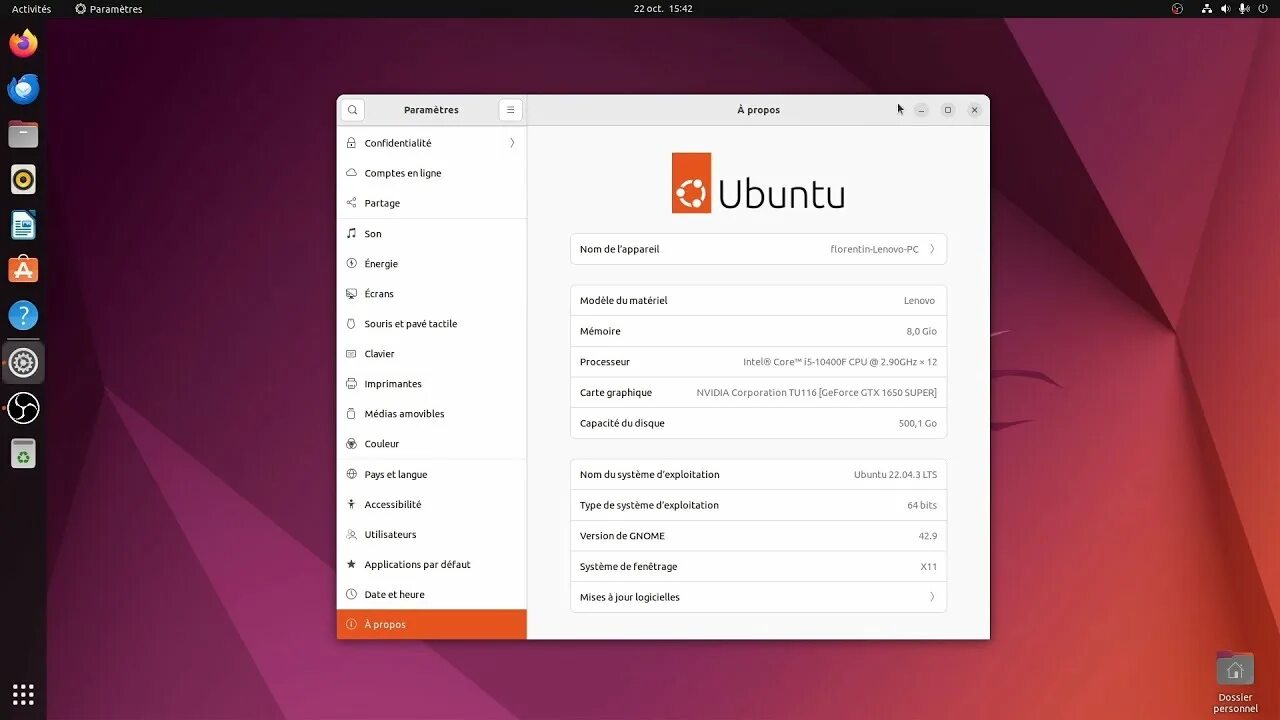Edit Nom de l'appareil row
The width and height of the screenshot is (1280, 720).
click(758, 249)
